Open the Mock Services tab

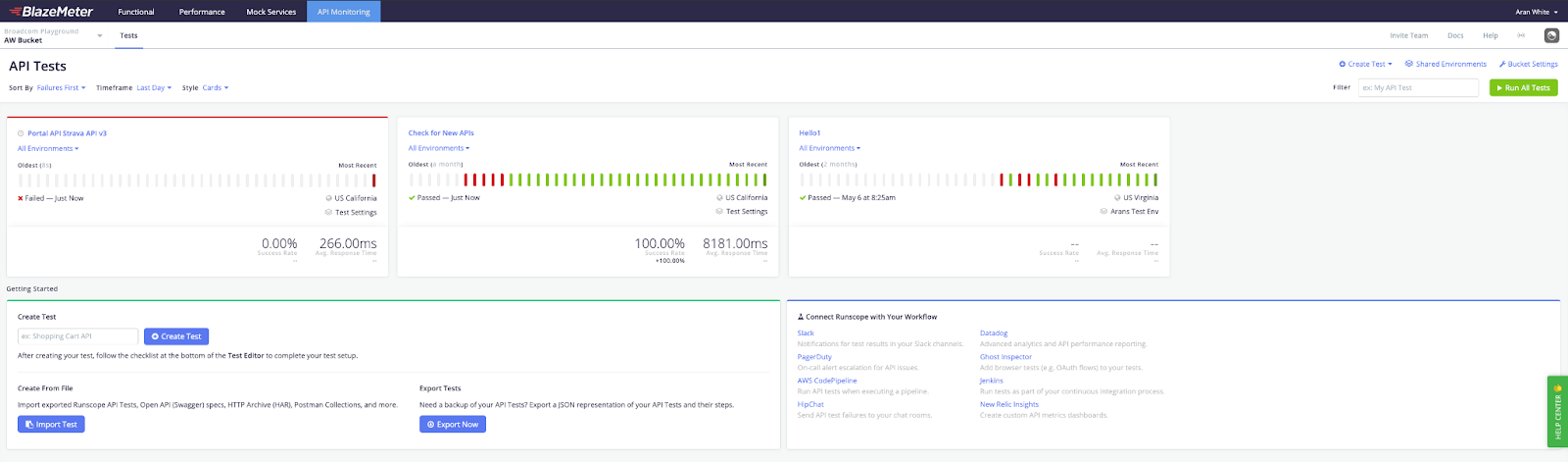pos(271,12)
